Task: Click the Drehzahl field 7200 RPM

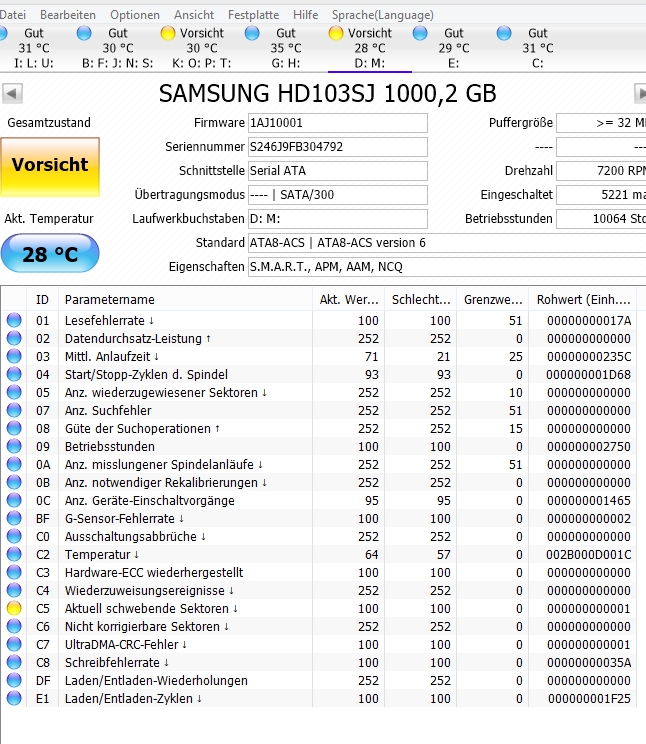Action: pos(601,171)
